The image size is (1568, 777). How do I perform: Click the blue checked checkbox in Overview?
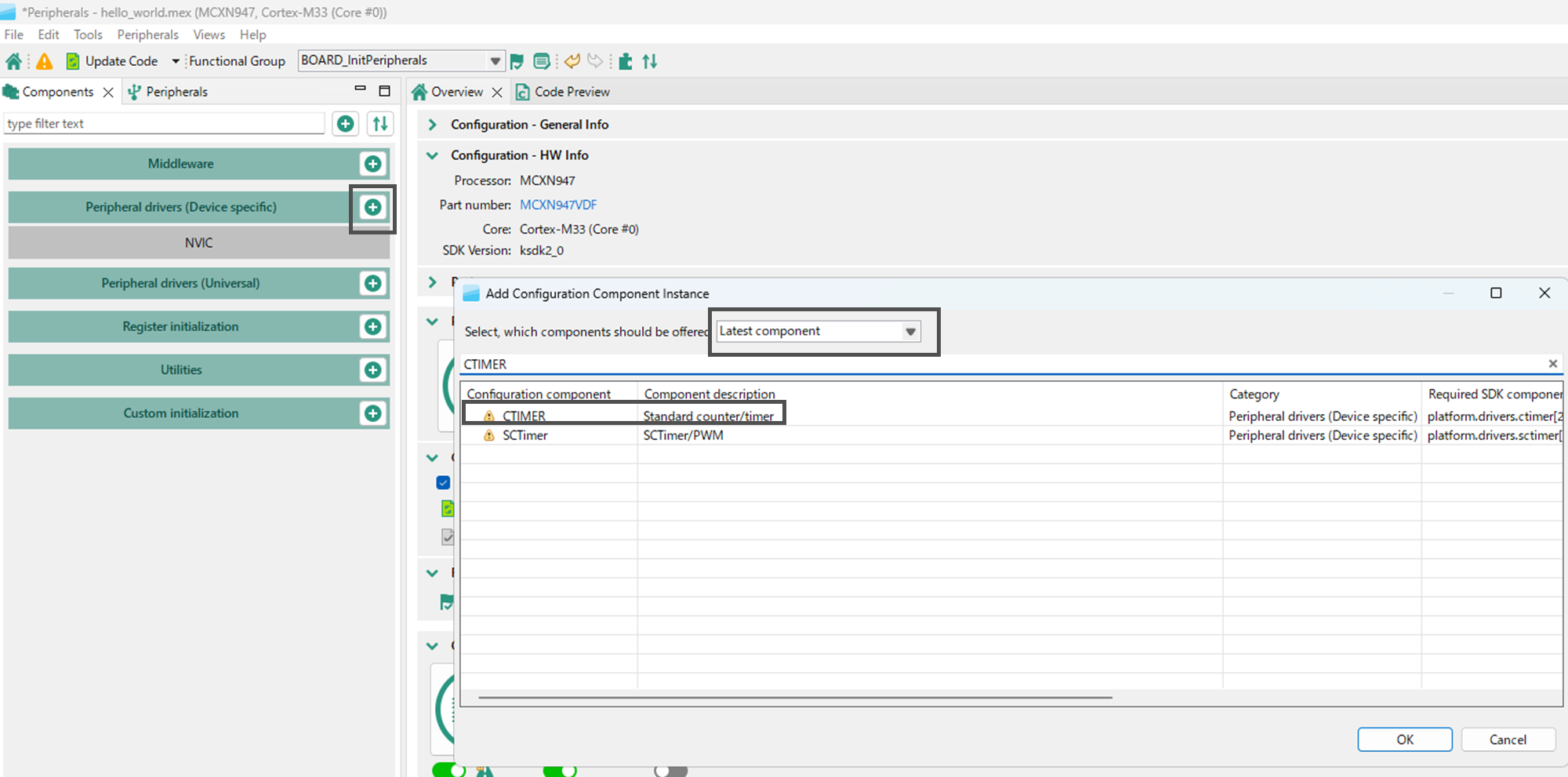click(x=443, y=482)
